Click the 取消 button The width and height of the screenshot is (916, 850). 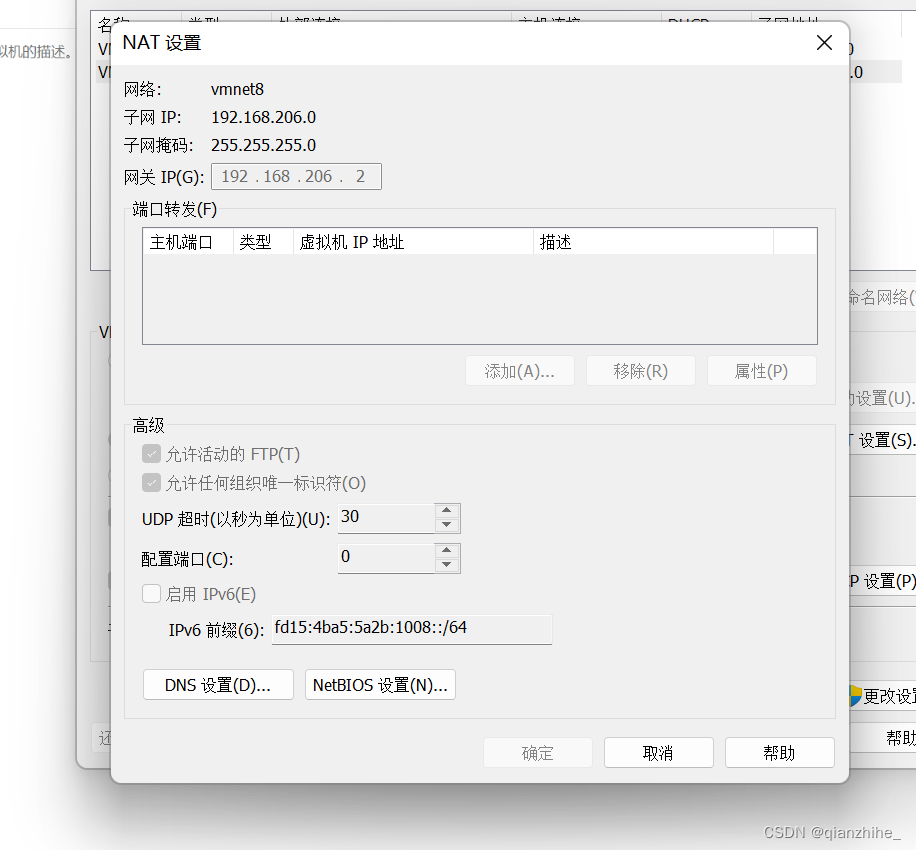(658, 752)
